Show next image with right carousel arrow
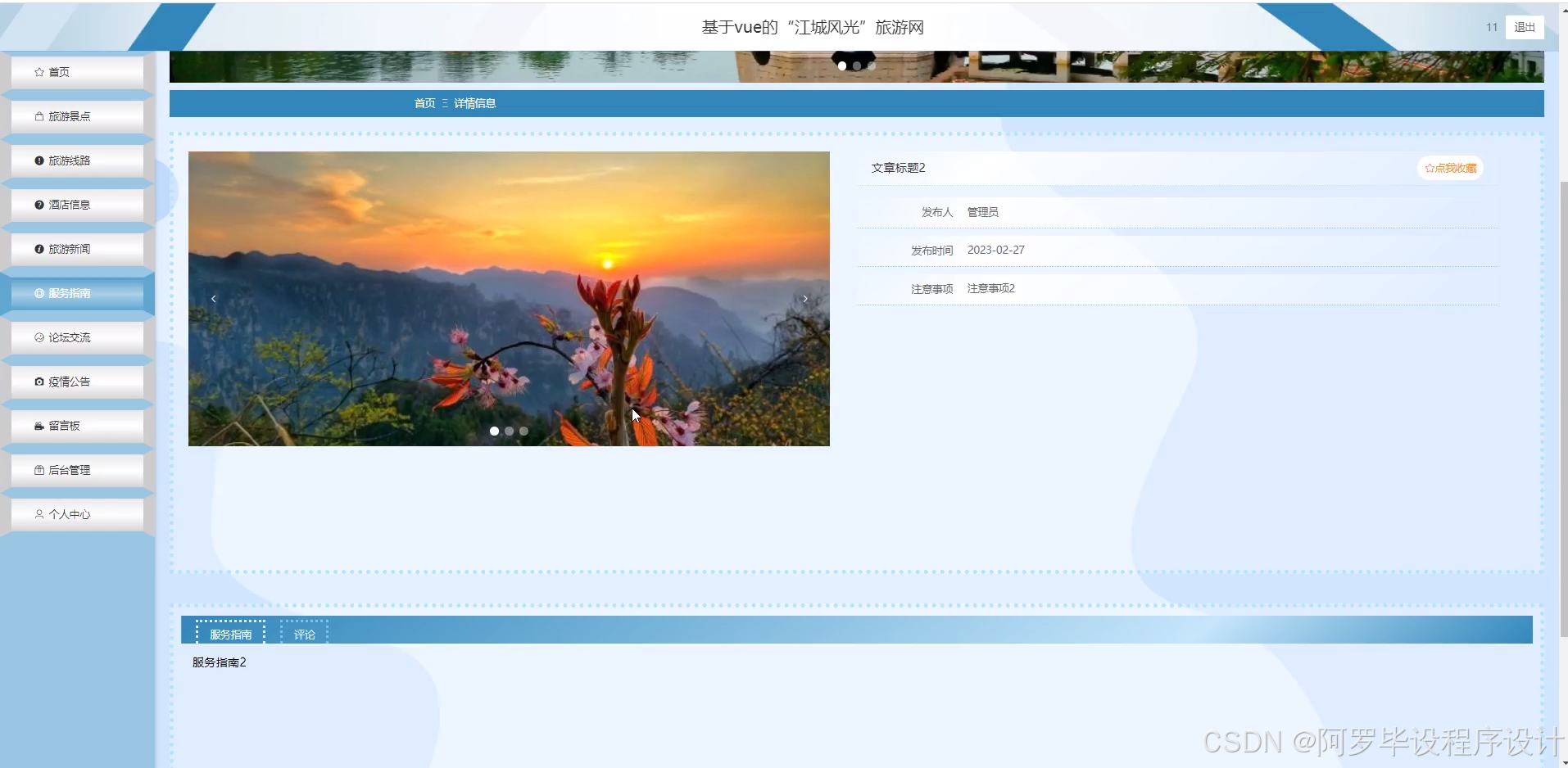Screen dimensions: 1568x768 [x=805, y=299]
